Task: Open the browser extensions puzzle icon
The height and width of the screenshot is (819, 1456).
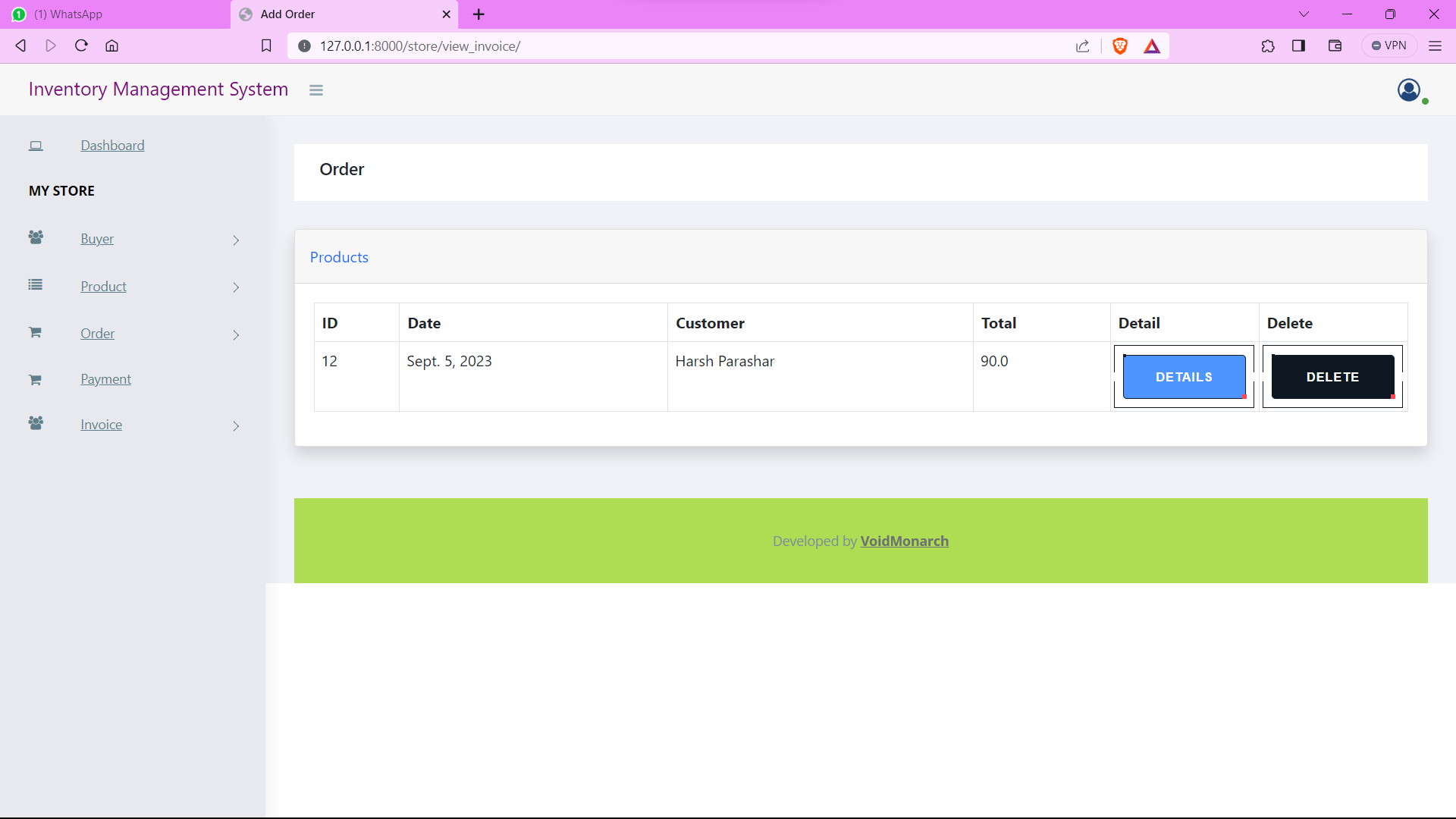Action: [x=1268, y=46]
